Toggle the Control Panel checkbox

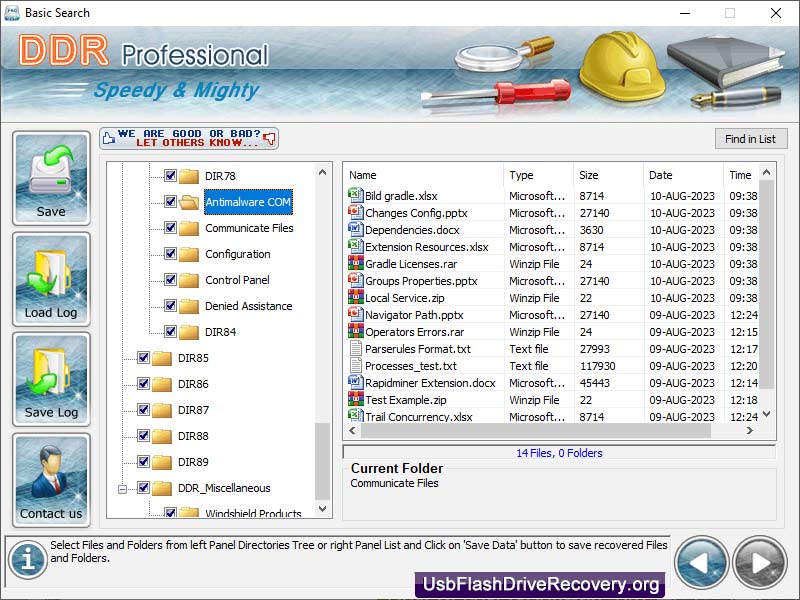pos(170,280)
